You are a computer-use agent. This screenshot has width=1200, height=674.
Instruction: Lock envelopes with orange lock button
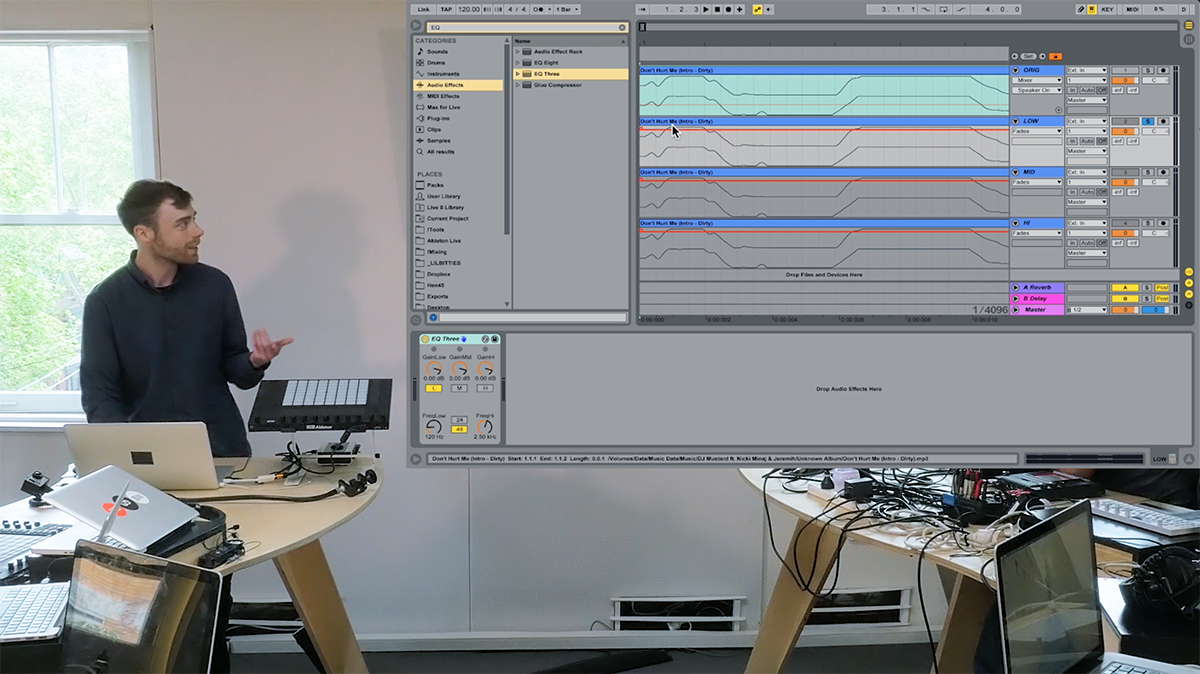[x=1055, y=57]
